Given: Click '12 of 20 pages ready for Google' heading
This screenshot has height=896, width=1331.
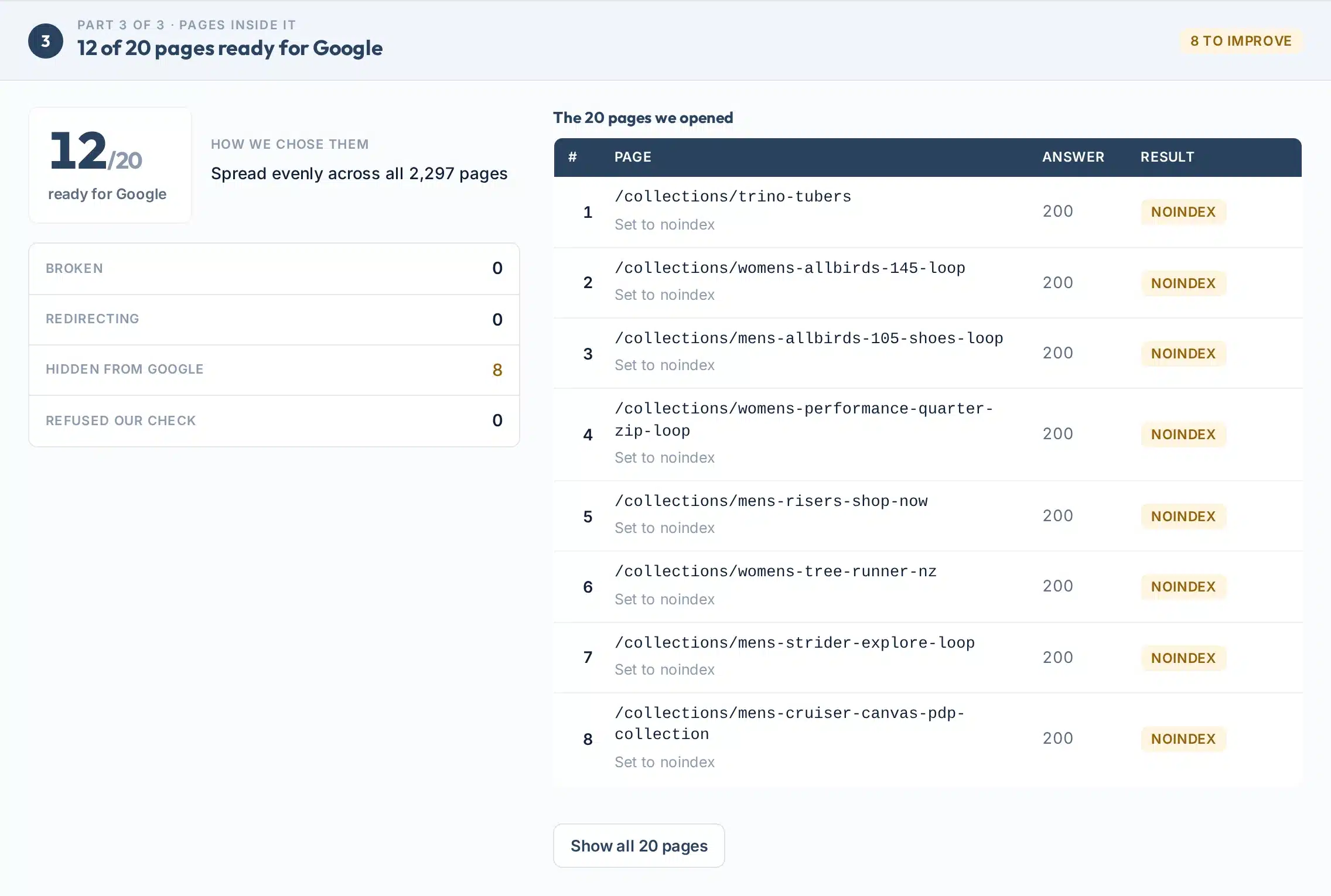Looking at the screenshot, I should [x=230, y=48].
